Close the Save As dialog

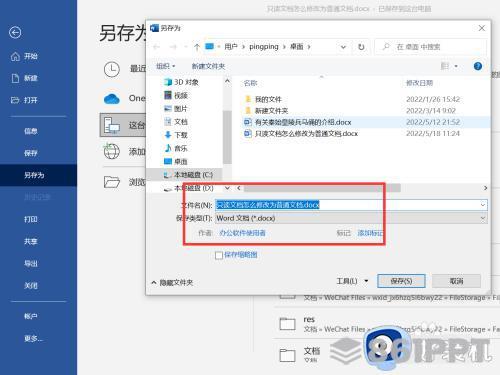tap(482, 28)
